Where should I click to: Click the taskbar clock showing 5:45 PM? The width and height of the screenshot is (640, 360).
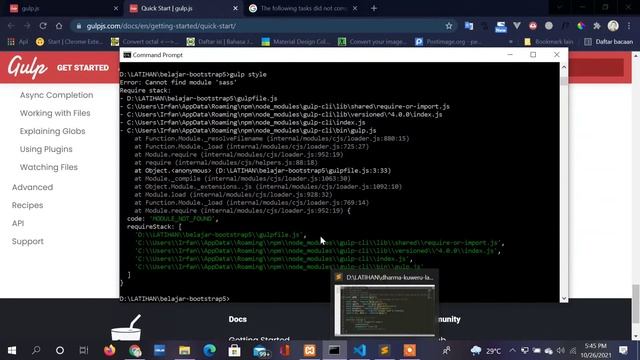596,351
